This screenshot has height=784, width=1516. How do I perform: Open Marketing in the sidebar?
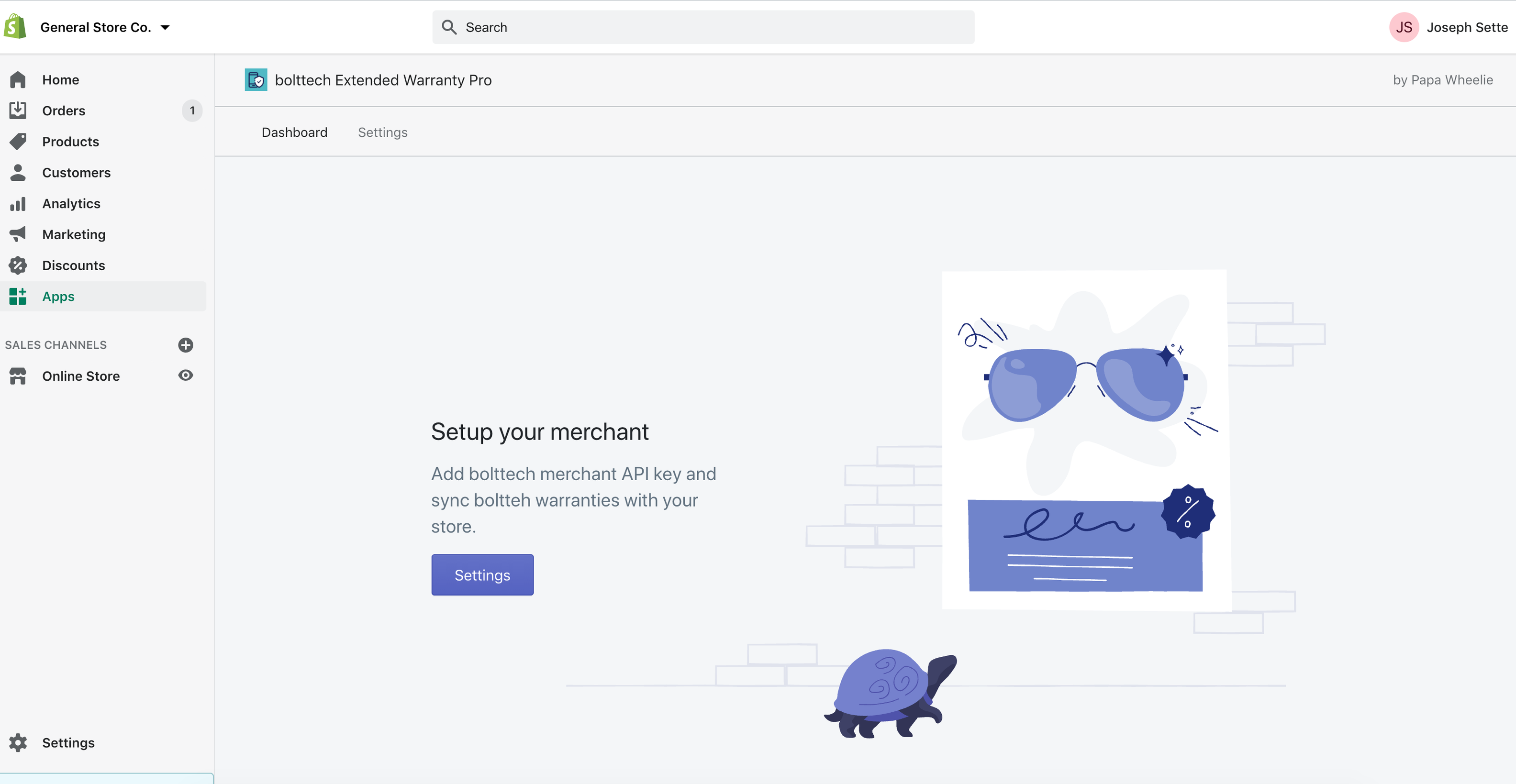pos(74,234)
